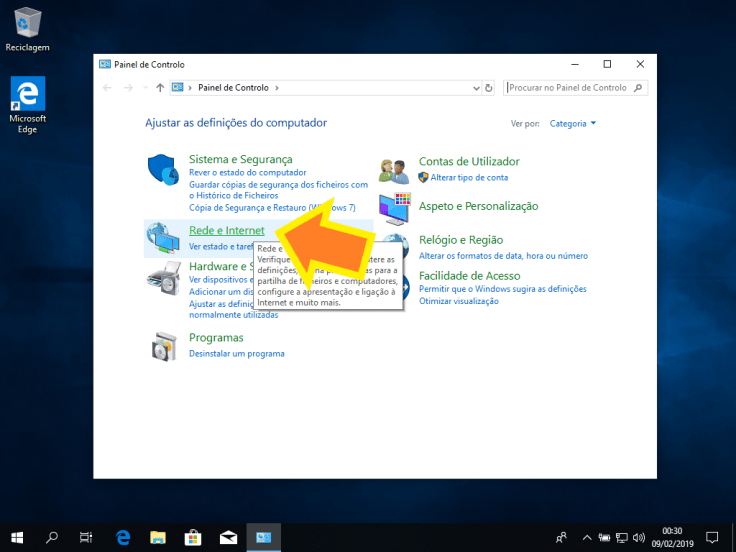The height and width of the screenshot is (552, 736).
Task: Click the up arrow navigation button
Action: tap(160, 88)
